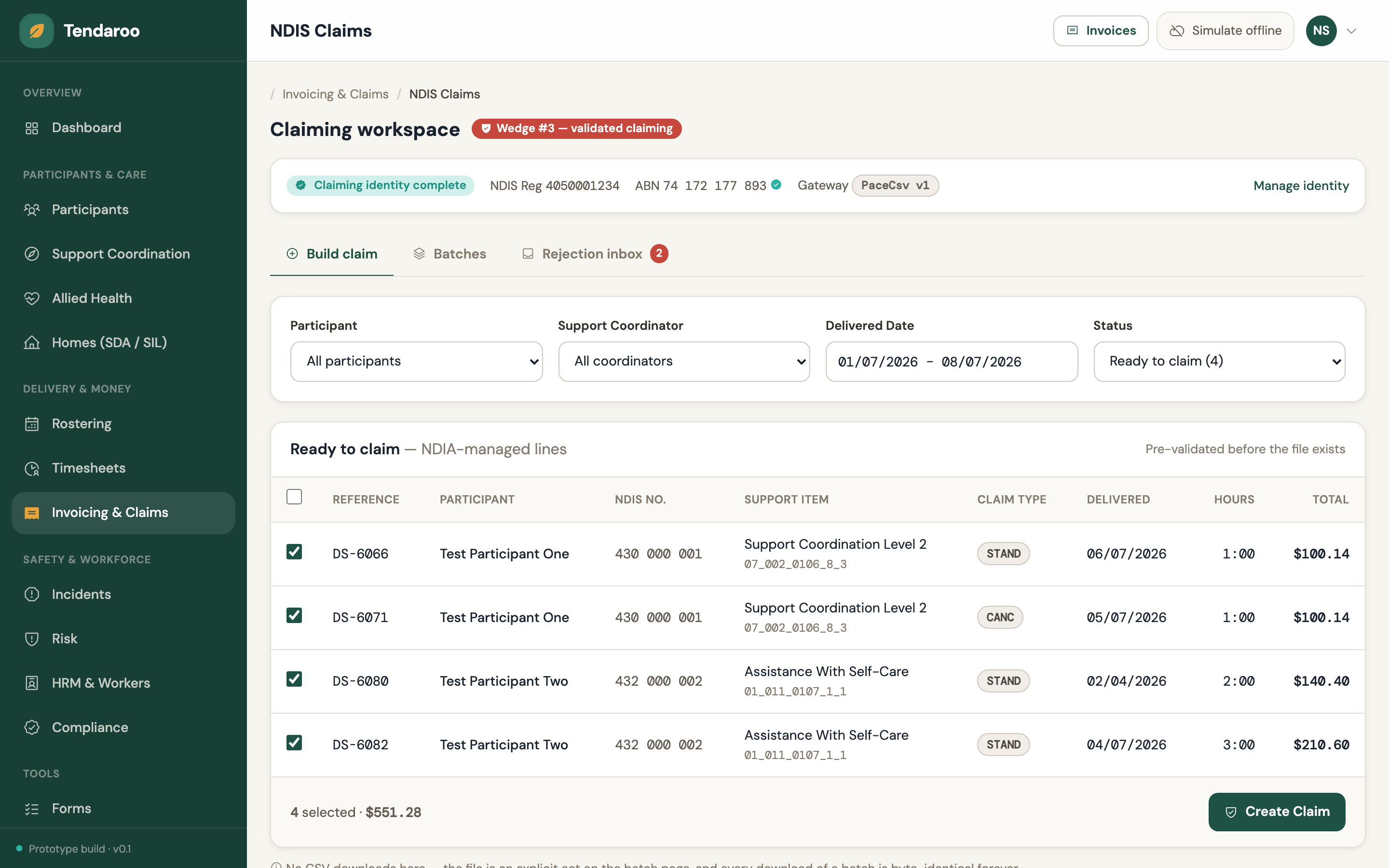The image size is (1389, 868).
Task: Click the Batches layers icon
Action: point(420,254)
